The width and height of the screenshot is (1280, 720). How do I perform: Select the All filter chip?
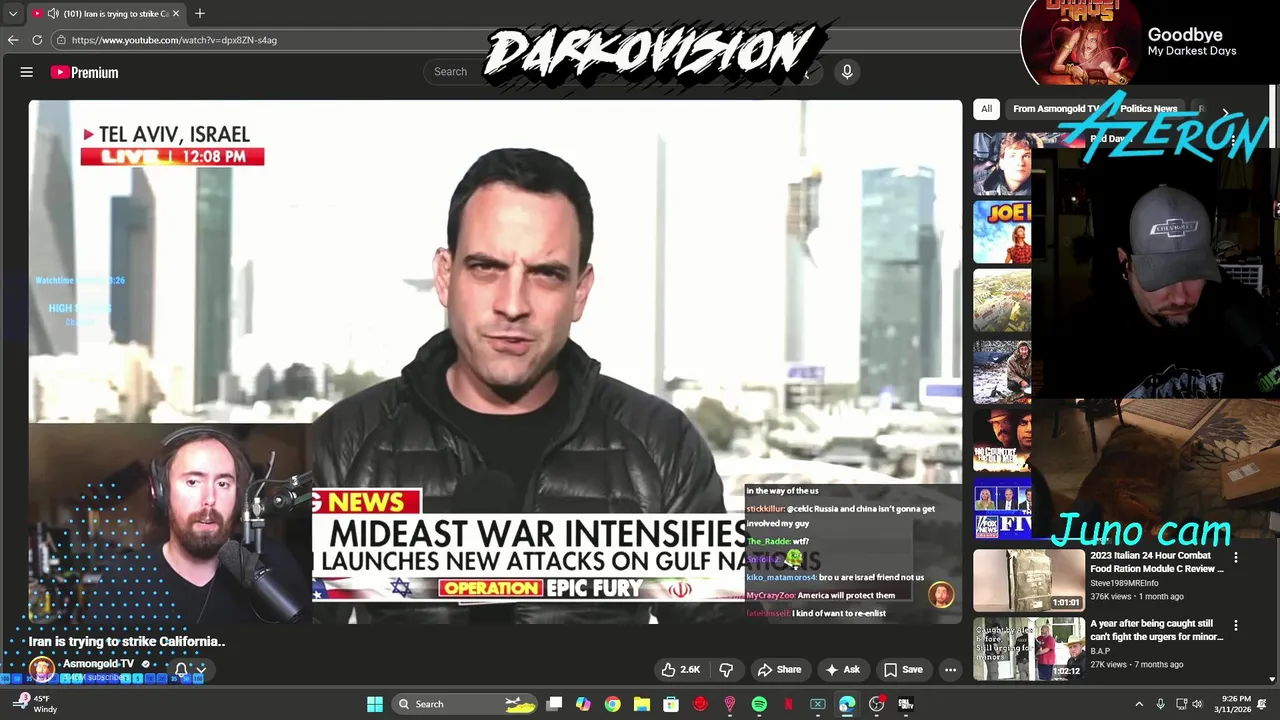click(986, 108)
